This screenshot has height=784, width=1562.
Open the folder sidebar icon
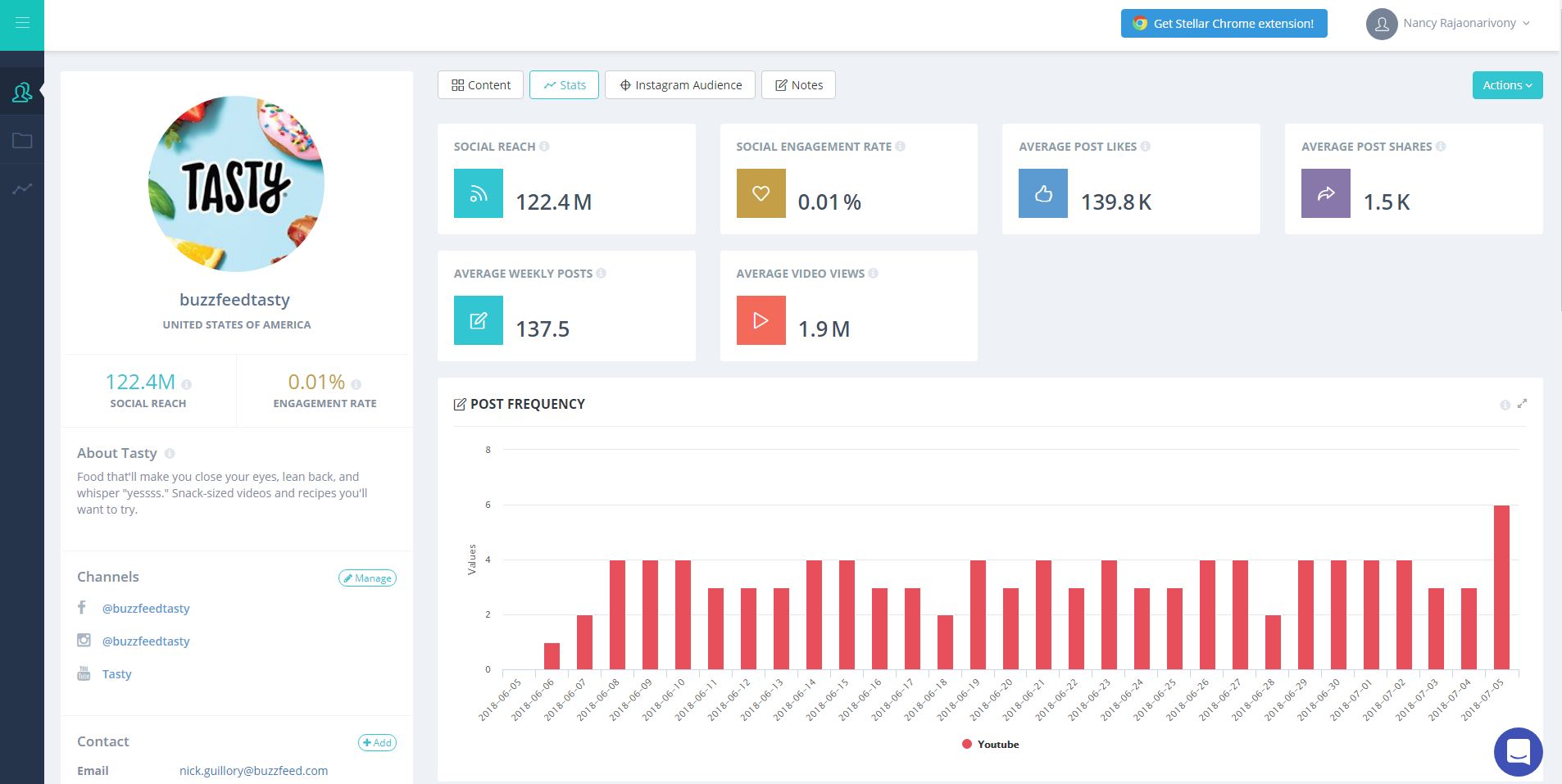coord(22,140)
